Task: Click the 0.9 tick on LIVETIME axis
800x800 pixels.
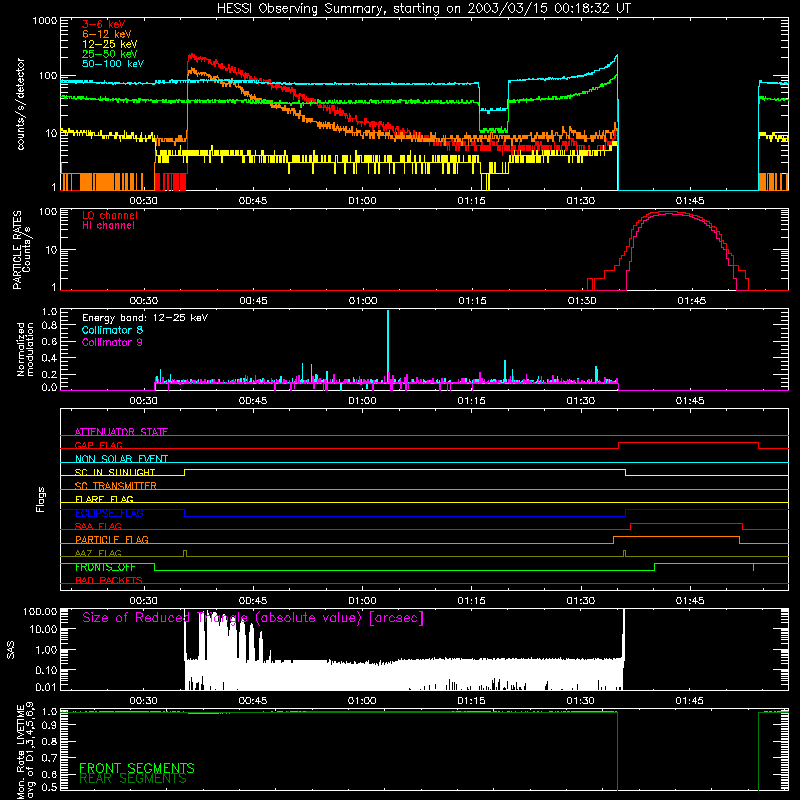Action: click(x=49, y=726)
